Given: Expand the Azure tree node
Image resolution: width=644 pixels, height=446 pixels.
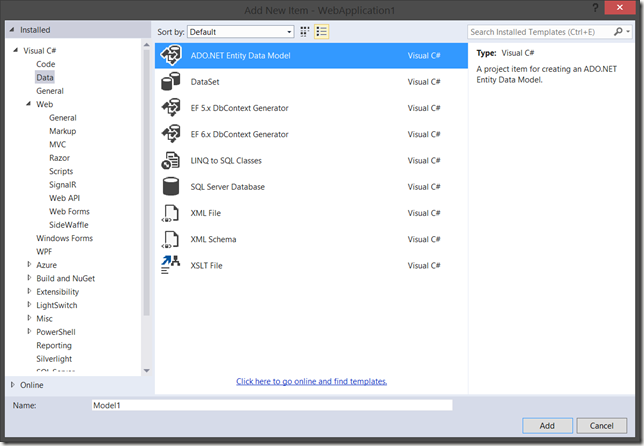Looking at the screenshot, I should (29, 264).
